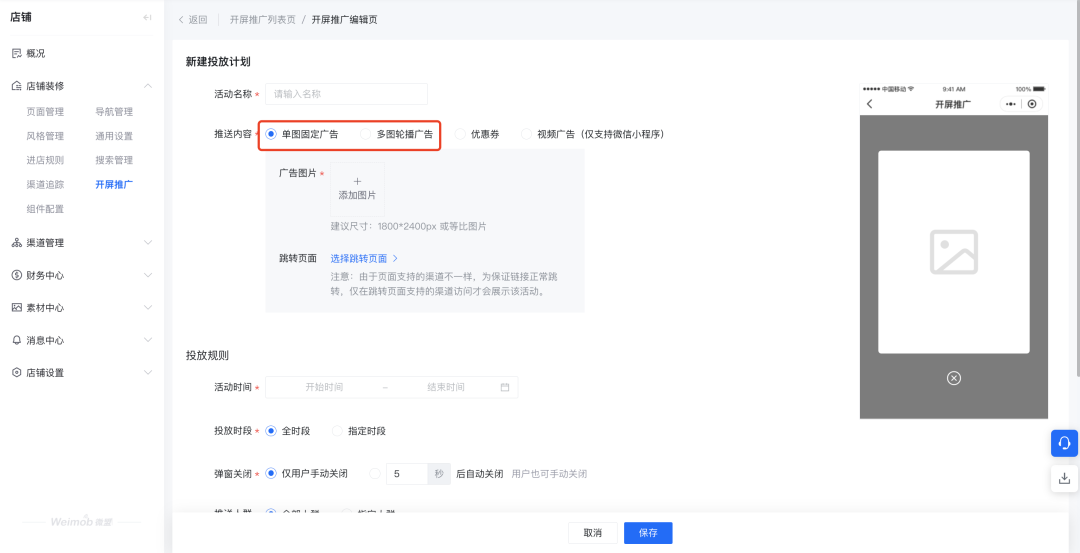The height and width of the screenshot is (553, 1080).
Task: Click the 开屏推广编辑页 breadcrumb text
Action: click(344, 19)
